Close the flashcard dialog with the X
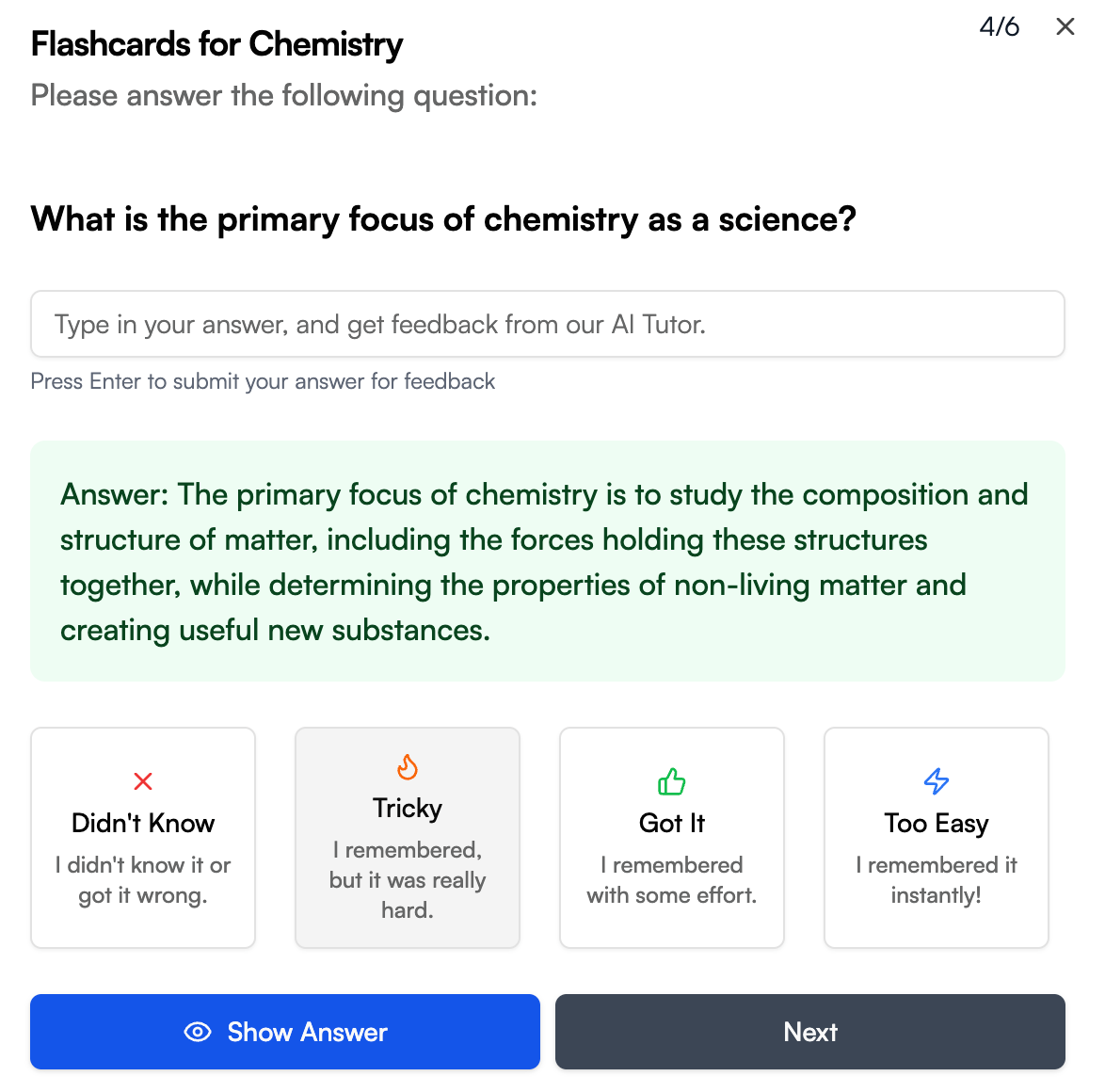Viewport: 1105px width, 1092px height. pyautogui.click(x=1065, y=26)
